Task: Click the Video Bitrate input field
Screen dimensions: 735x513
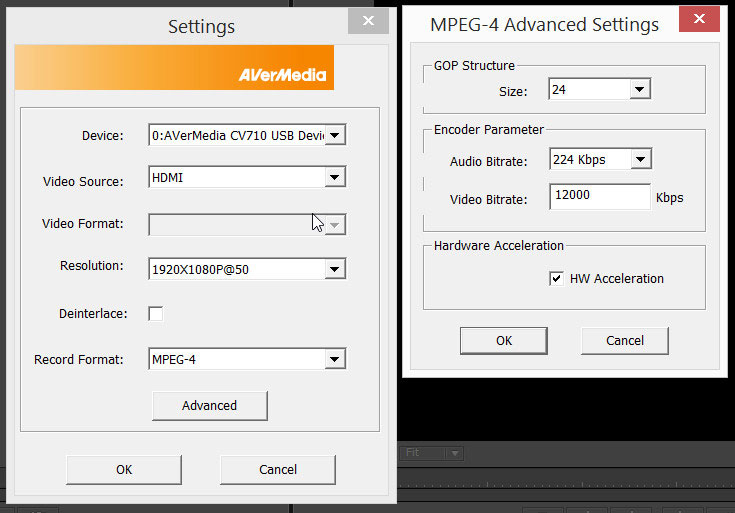Action: (600, 196)
